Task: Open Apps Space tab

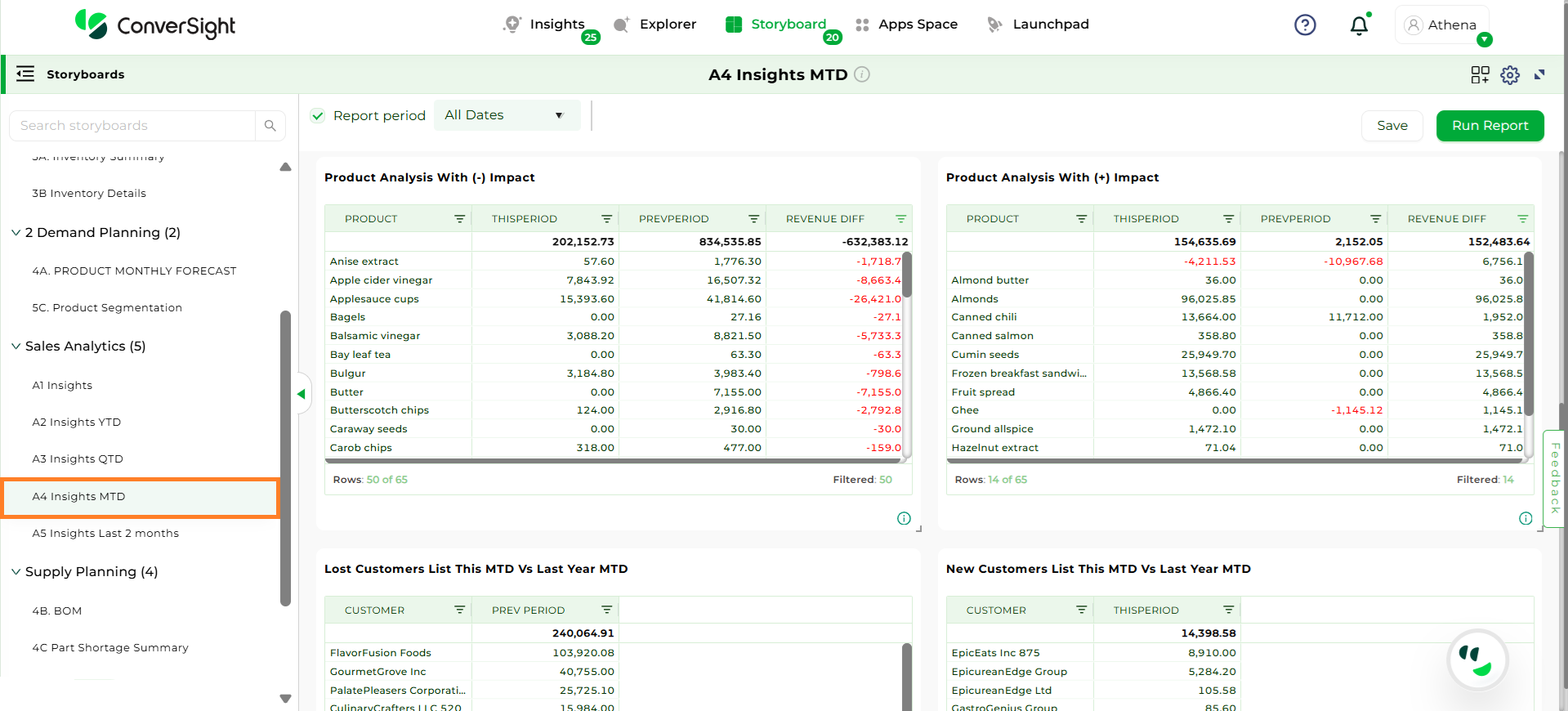Action: [906, 25]
